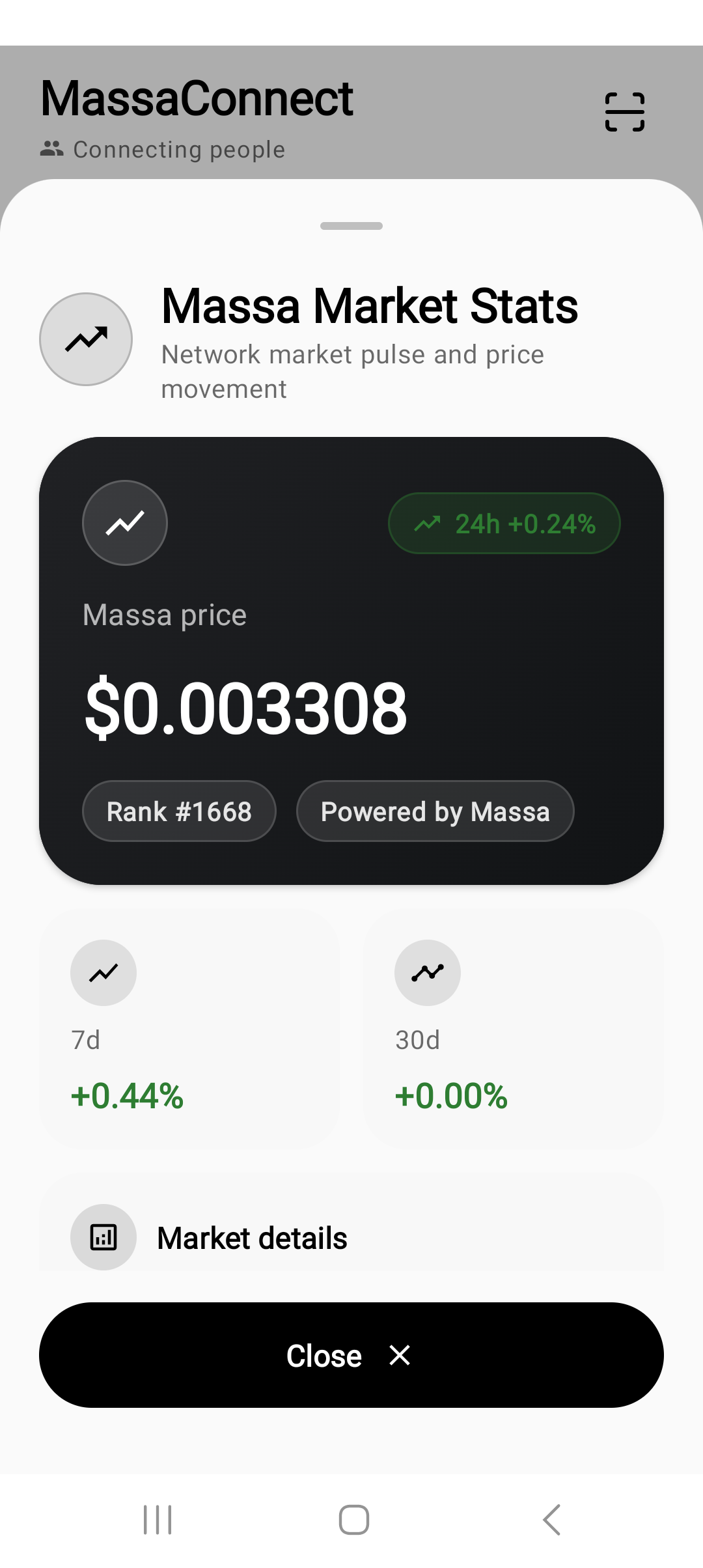The width and height of the screenshot is (703, 1568).
Task: Tap the bottom sheet drag handle
Action: (351, 226)
